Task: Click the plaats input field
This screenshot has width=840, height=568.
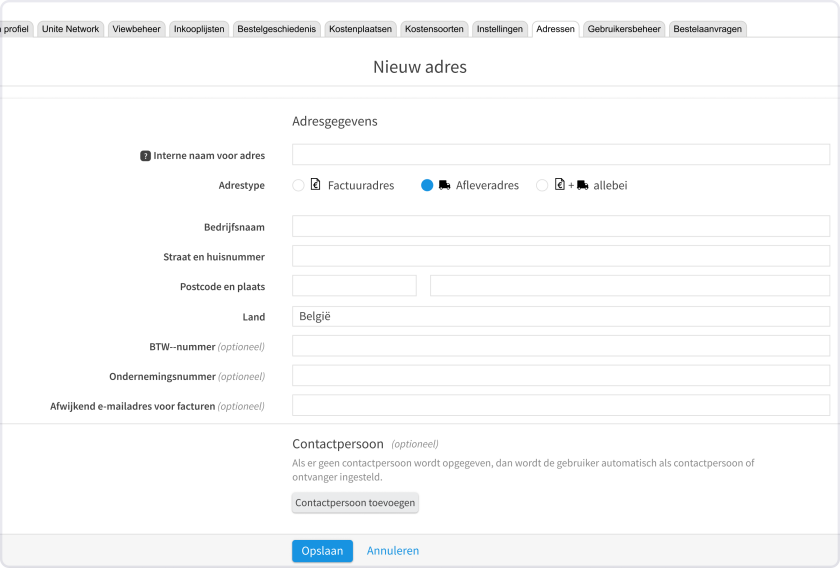Action: [630, 286]
